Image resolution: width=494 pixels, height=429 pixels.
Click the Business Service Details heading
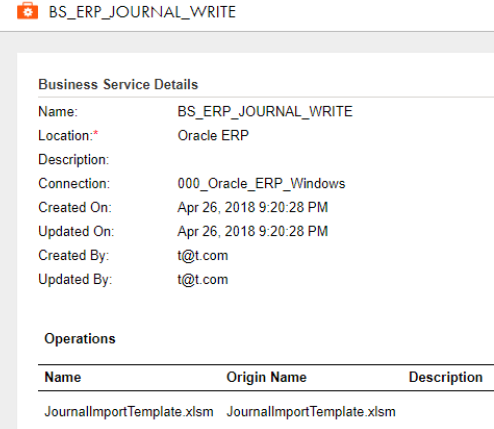pos(118,84)
